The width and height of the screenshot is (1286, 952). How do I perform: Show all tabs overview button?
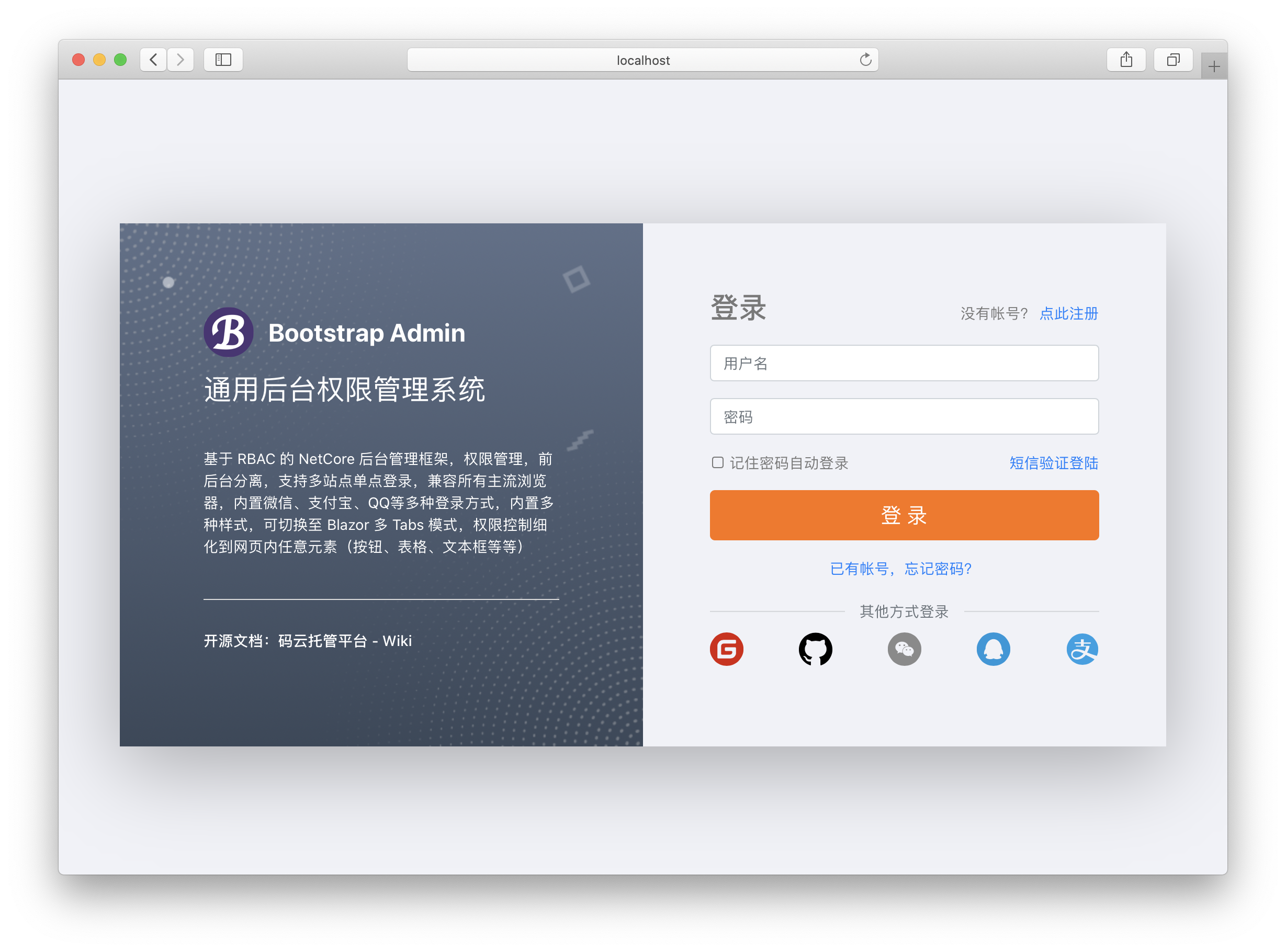coord(1173,59)
